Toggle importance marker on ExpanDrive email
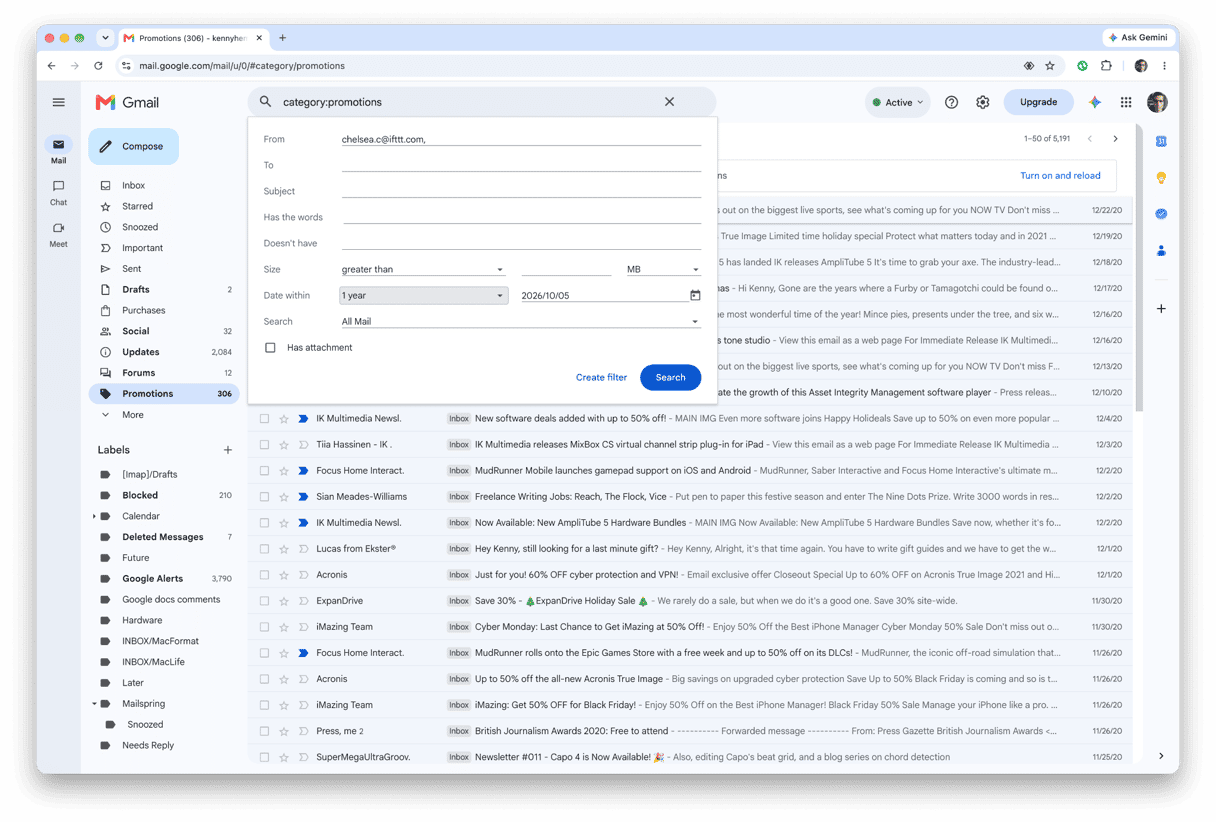This screenshot has width=1216, height=822. point(303,601)
